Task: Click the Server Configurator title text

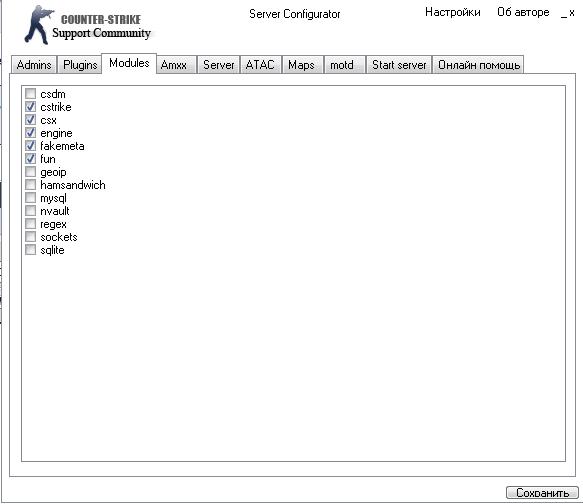Action: pyautogui.click(x=294, y=14)
